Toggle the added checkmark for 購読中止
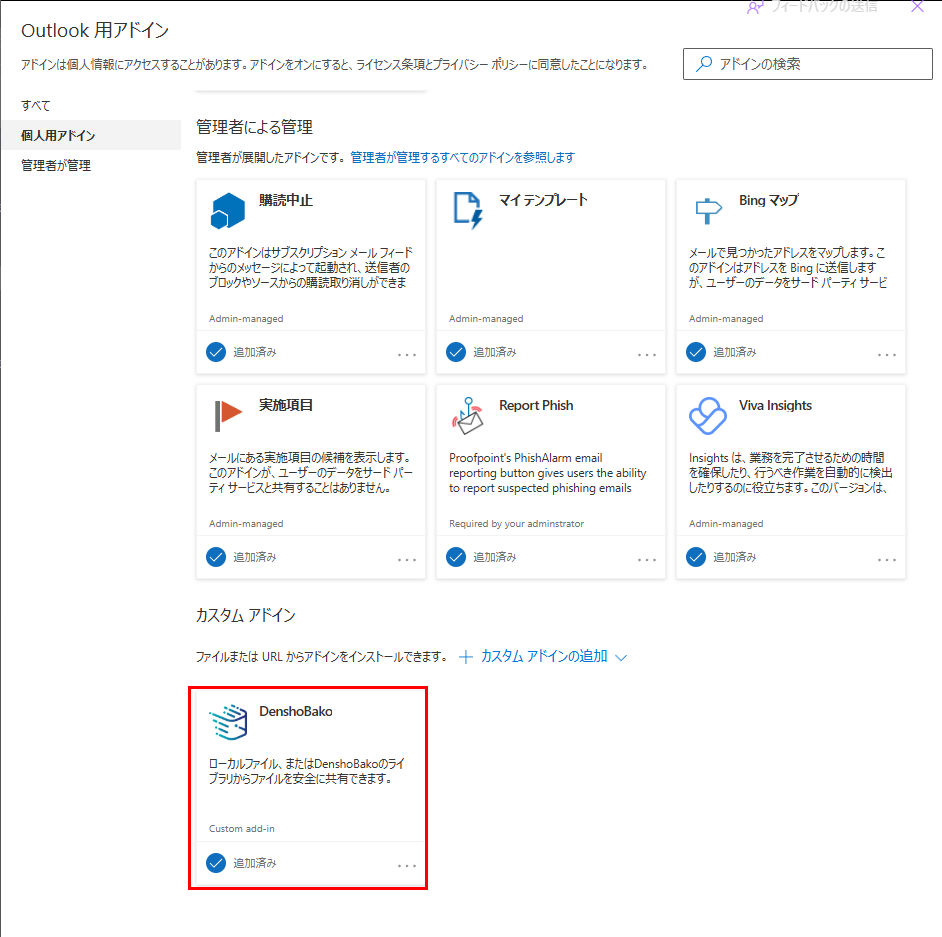This screenshot has width=942, height=937. (216, 352)
